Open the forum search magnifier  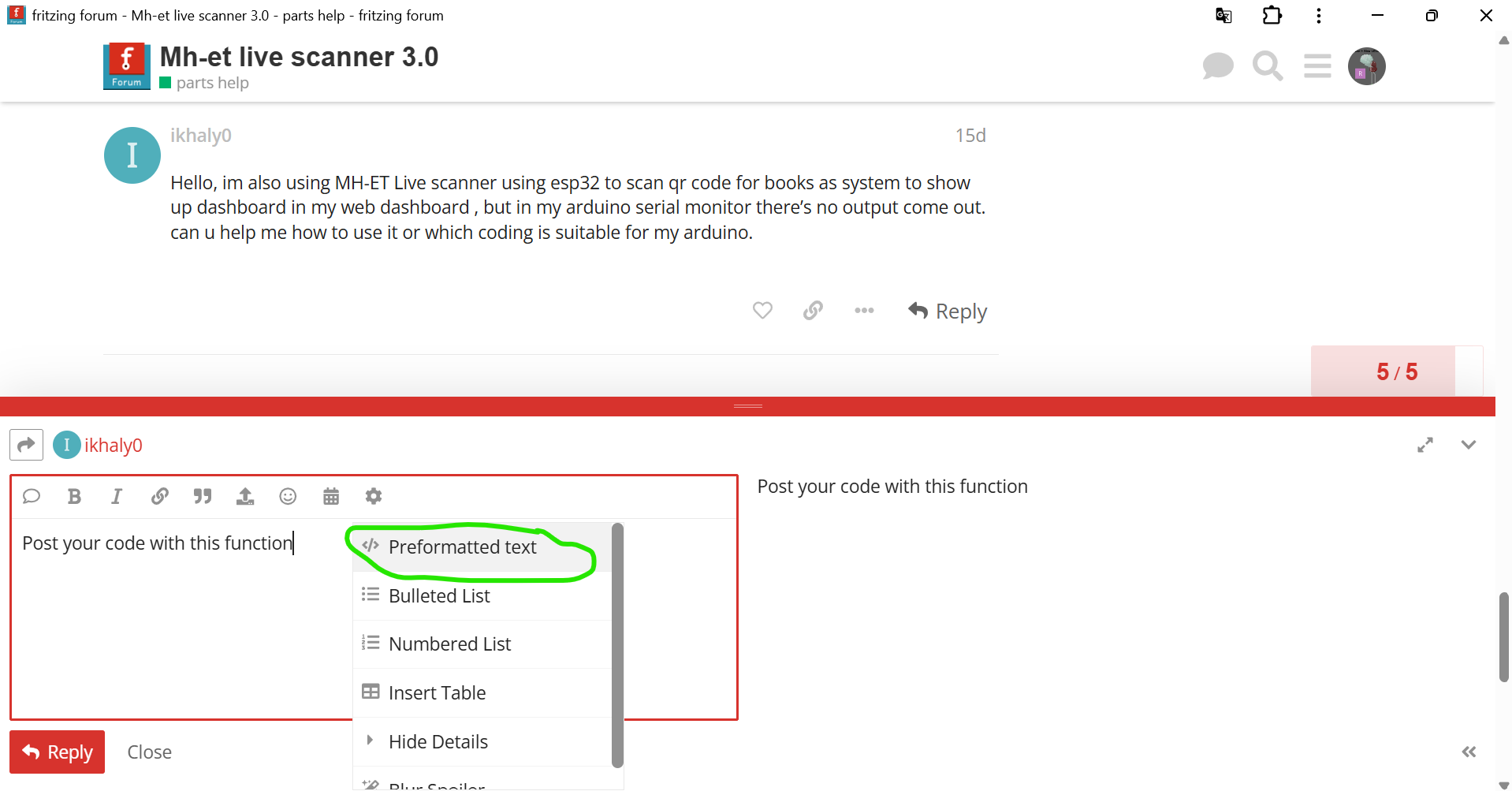pos(1268,66)
